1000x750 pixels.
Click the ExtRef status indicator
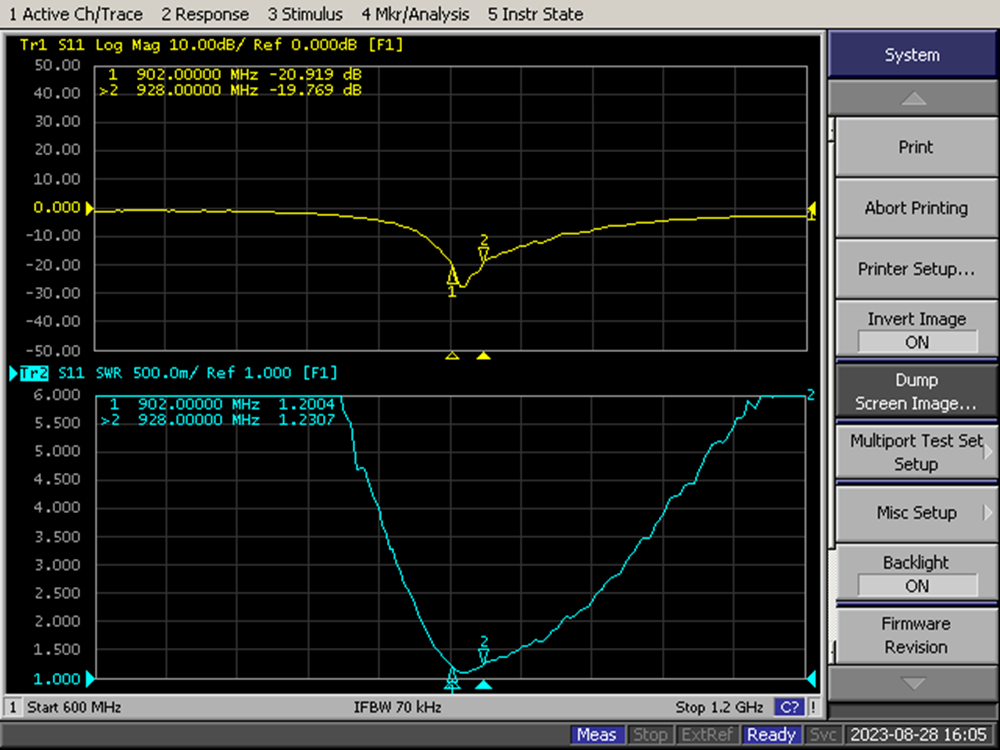(707, 735)
